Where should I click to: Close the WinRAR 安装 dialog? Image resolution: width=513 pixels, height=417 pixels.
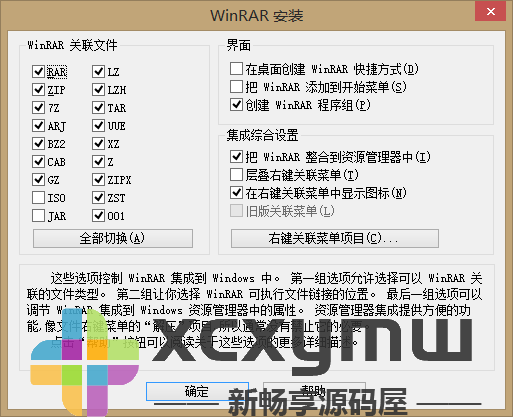pyautogui.click(x=491, y=12)
